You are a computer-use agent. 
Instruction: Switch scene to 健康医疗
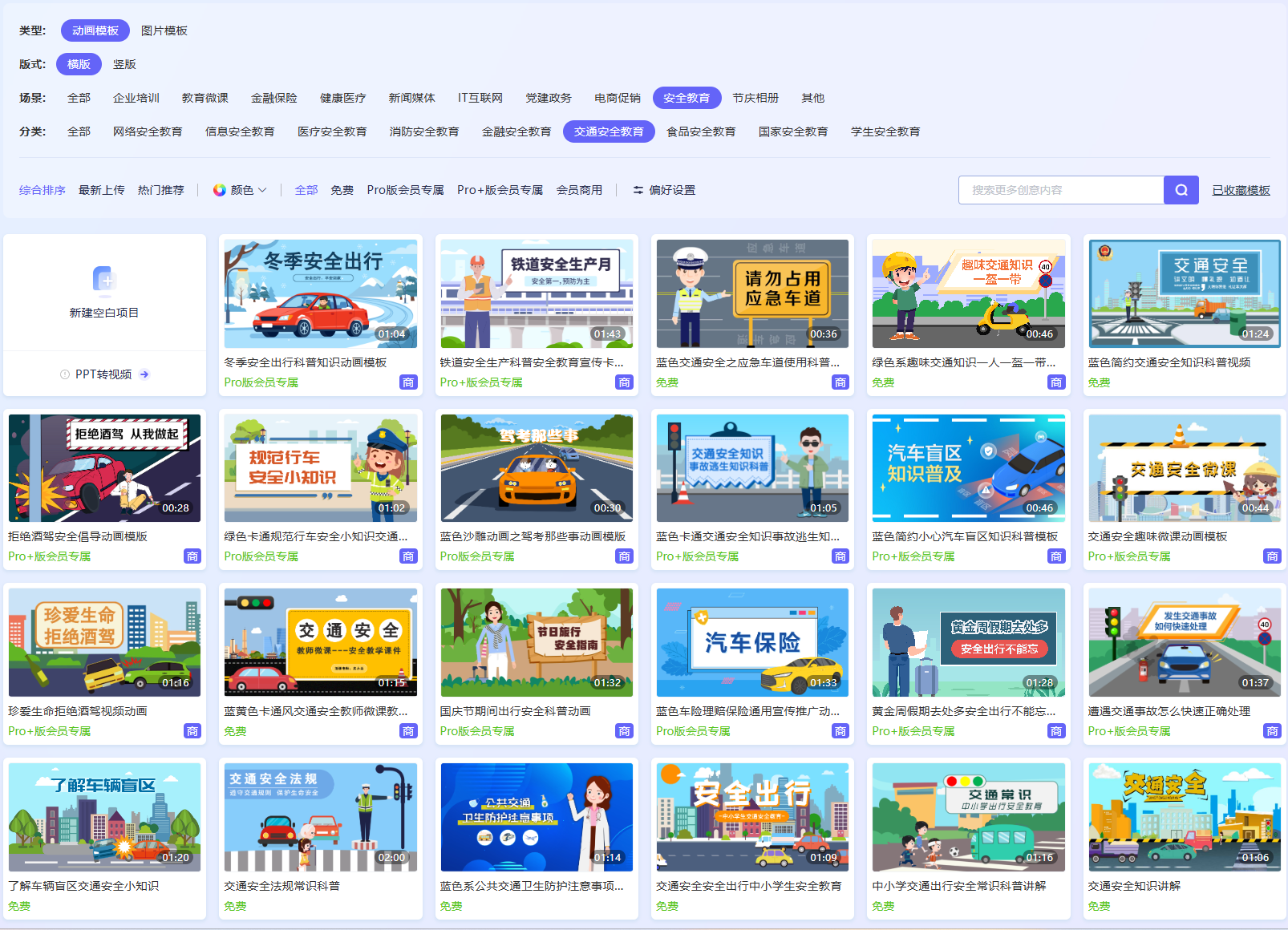[x=342, y=97]
